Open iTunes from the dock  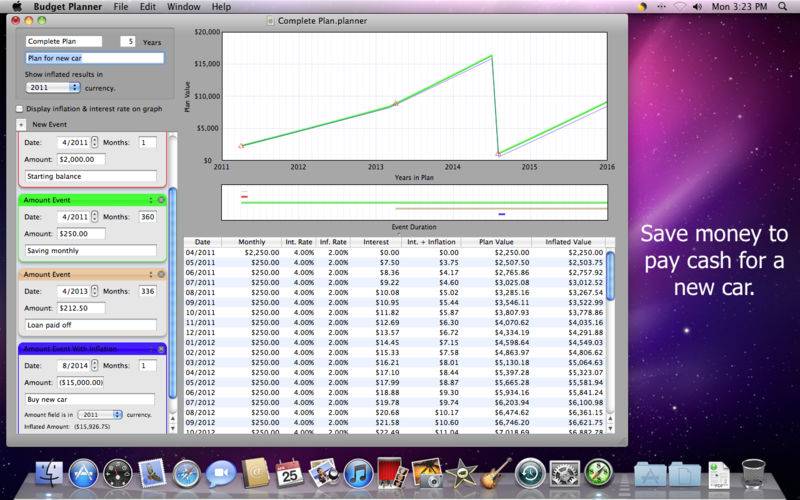point(358,473)
